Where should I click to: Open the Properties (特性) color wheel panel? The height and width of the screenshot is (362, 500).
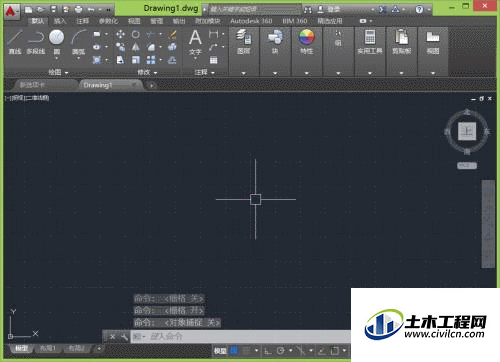click(307, 42)
